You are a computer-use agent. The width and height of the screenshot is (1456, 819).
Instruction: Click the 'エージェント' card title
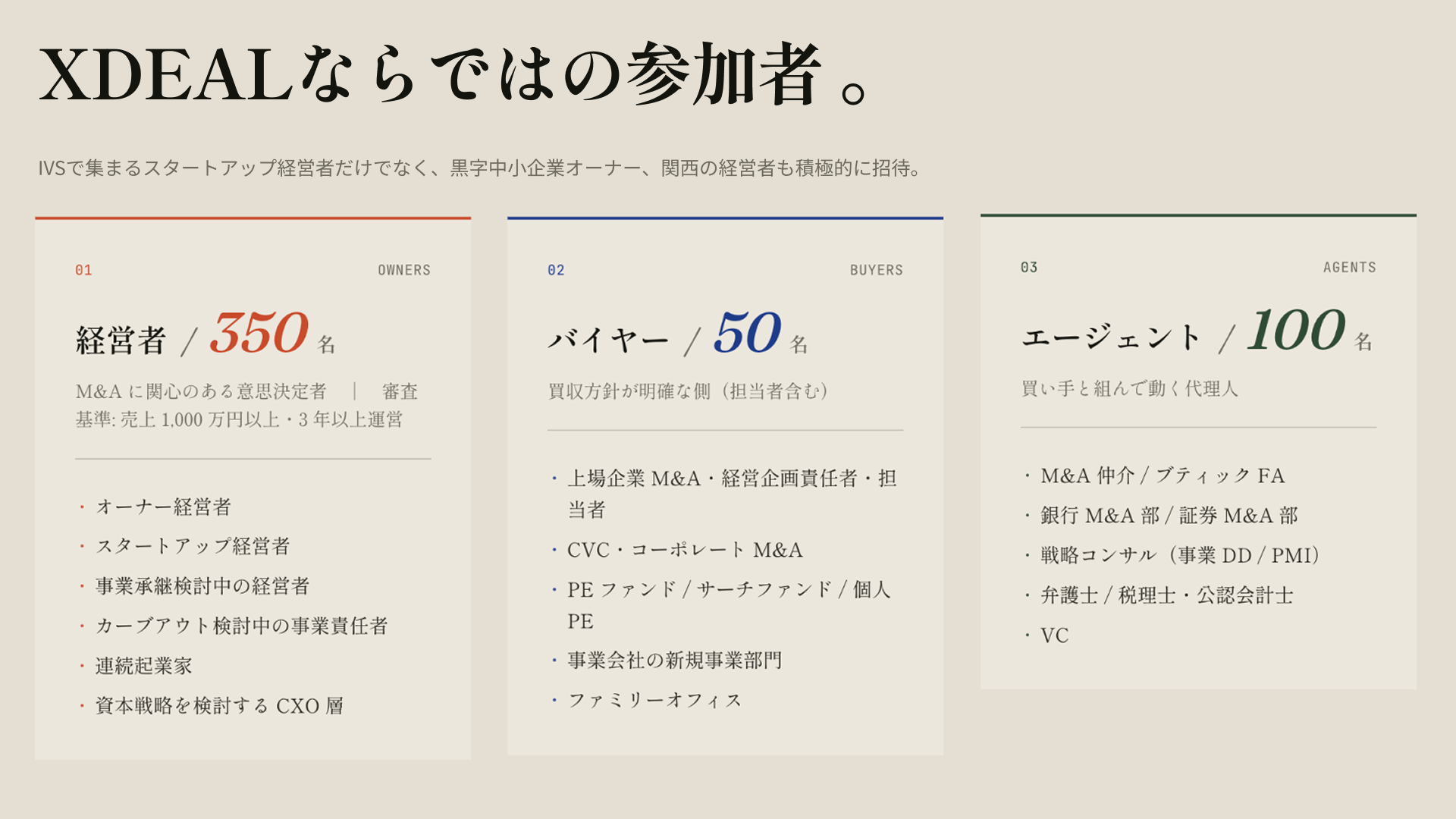click(x=1112, y=337)
